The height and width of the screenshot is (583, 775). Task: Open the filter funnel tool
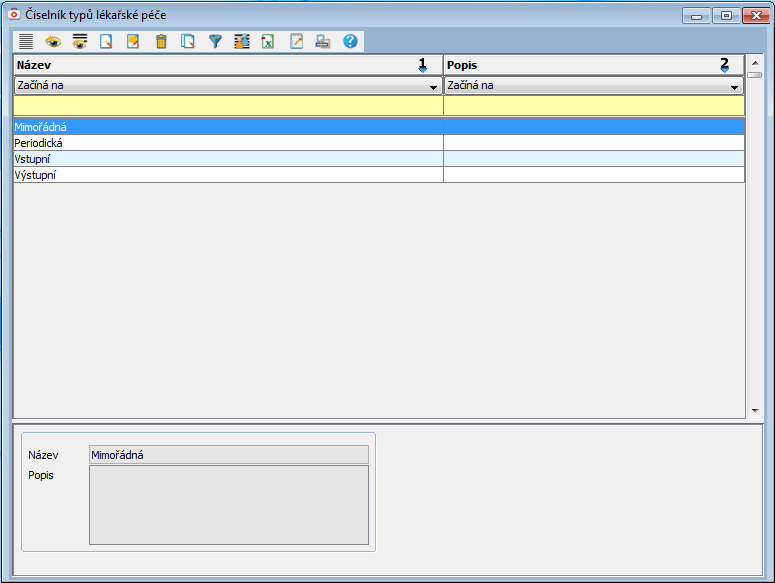pyautogui.click(x=214, y=42)
